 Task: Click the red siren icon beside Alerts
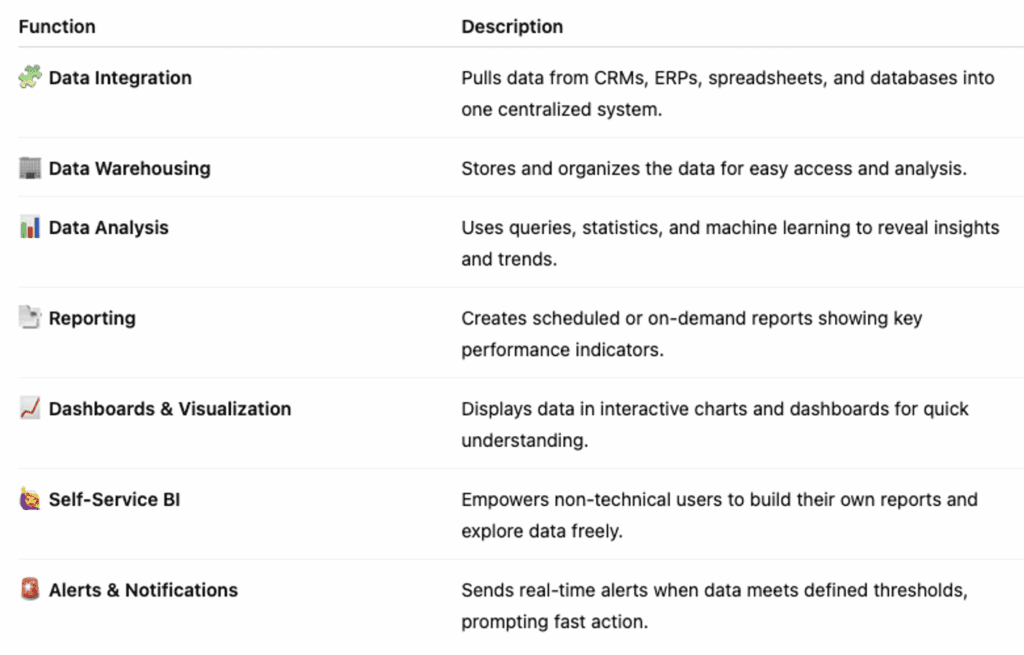(30, 590)
